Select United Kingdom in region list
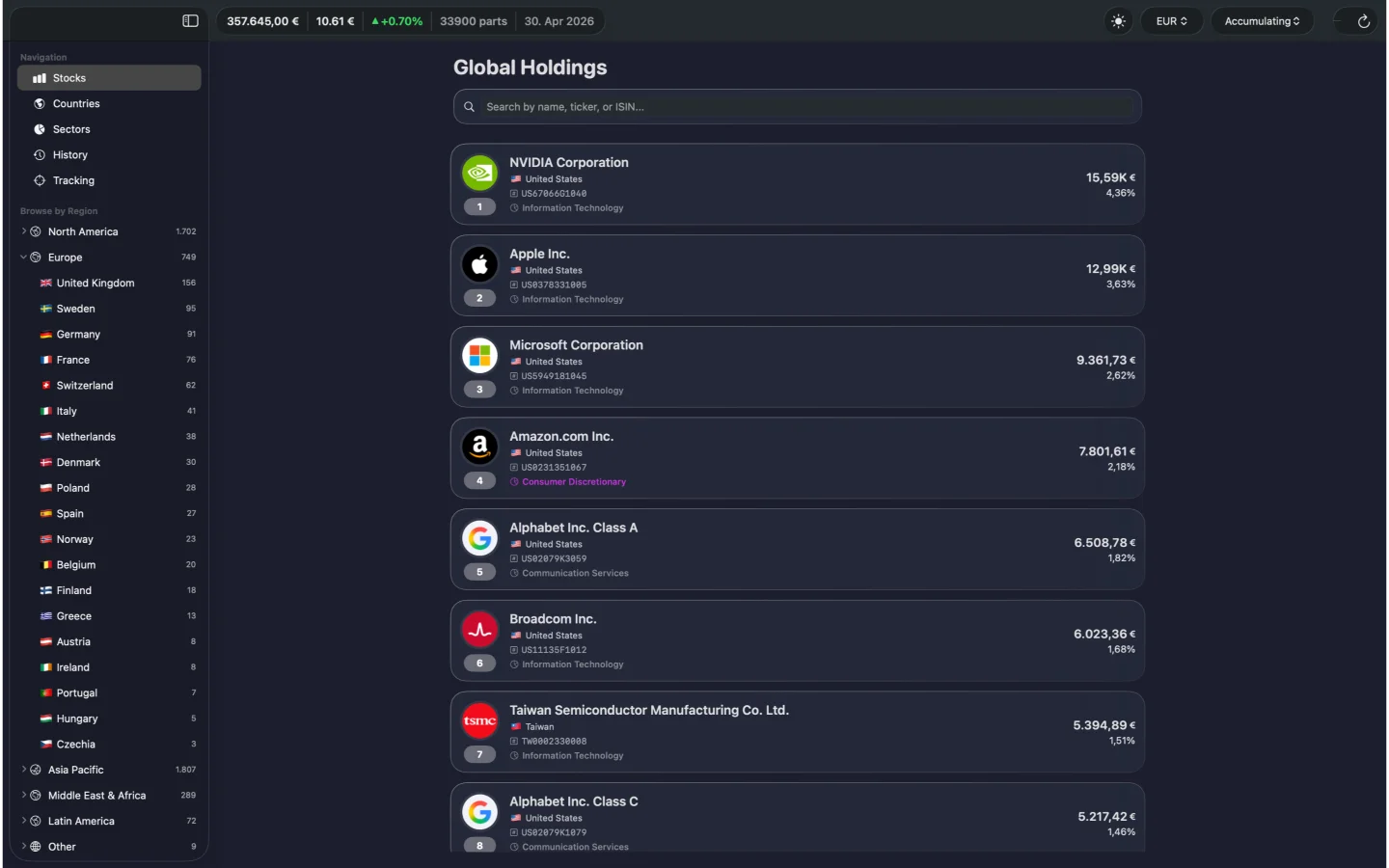This screenshot has width=1389, height=868. 109,283
